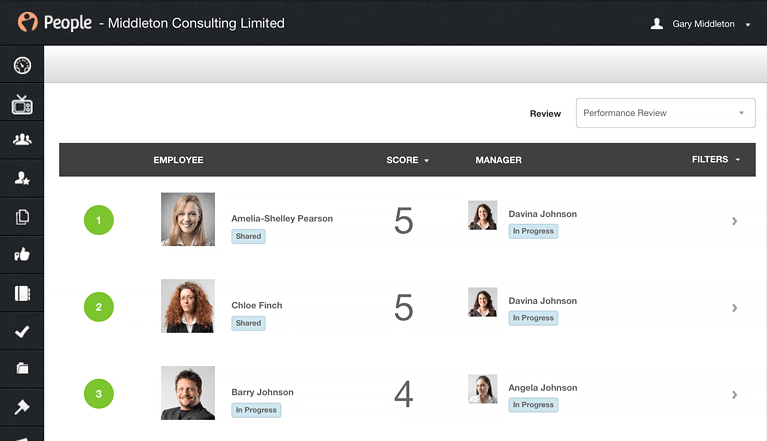Open the dashboard gauge icon in sidebar
Image resolution: width=767 pixels, height=441 pixels.
tap(22, 65)
